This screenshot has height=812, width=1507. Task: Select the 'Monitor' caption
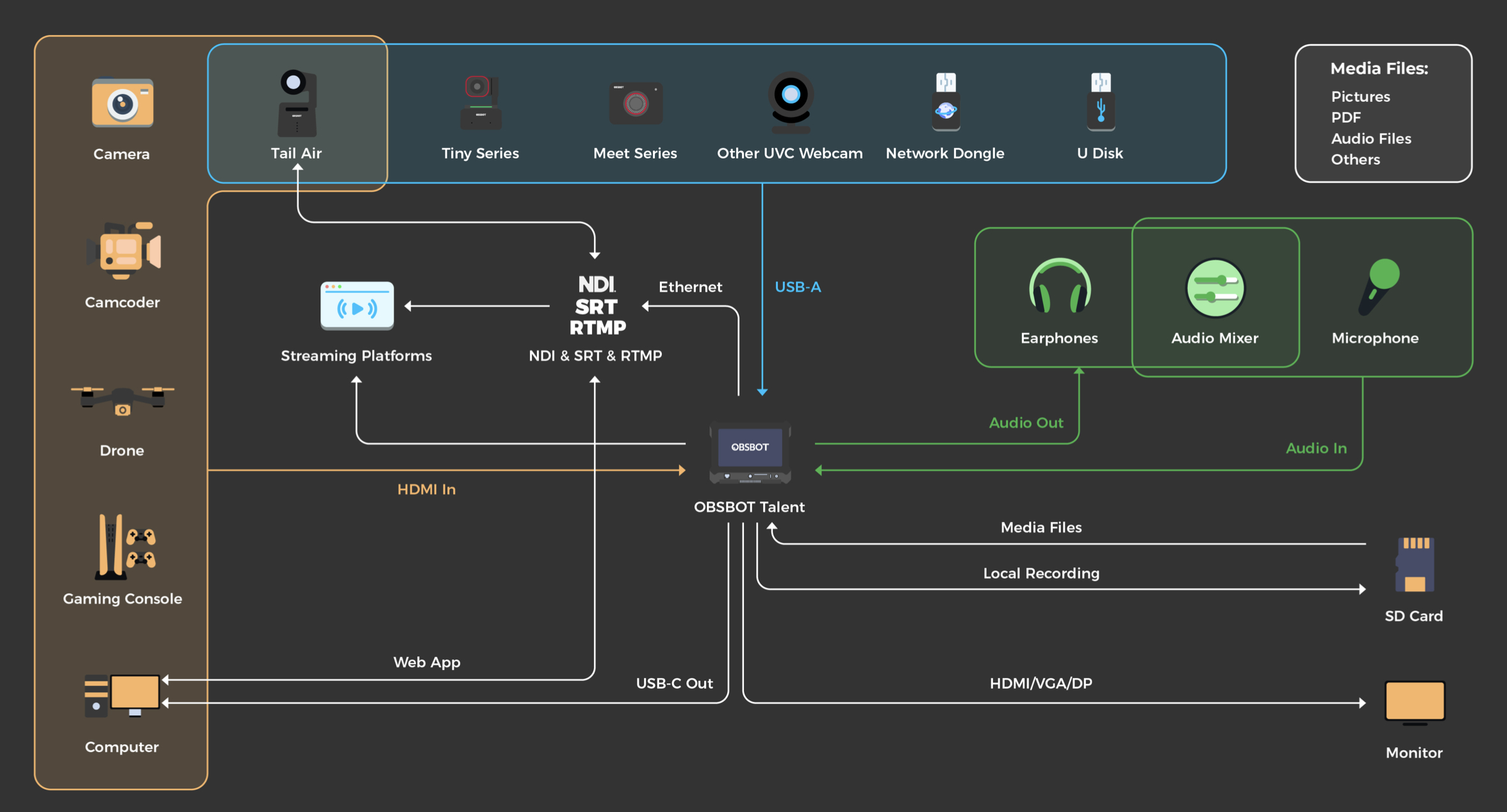coord(1414,753)
